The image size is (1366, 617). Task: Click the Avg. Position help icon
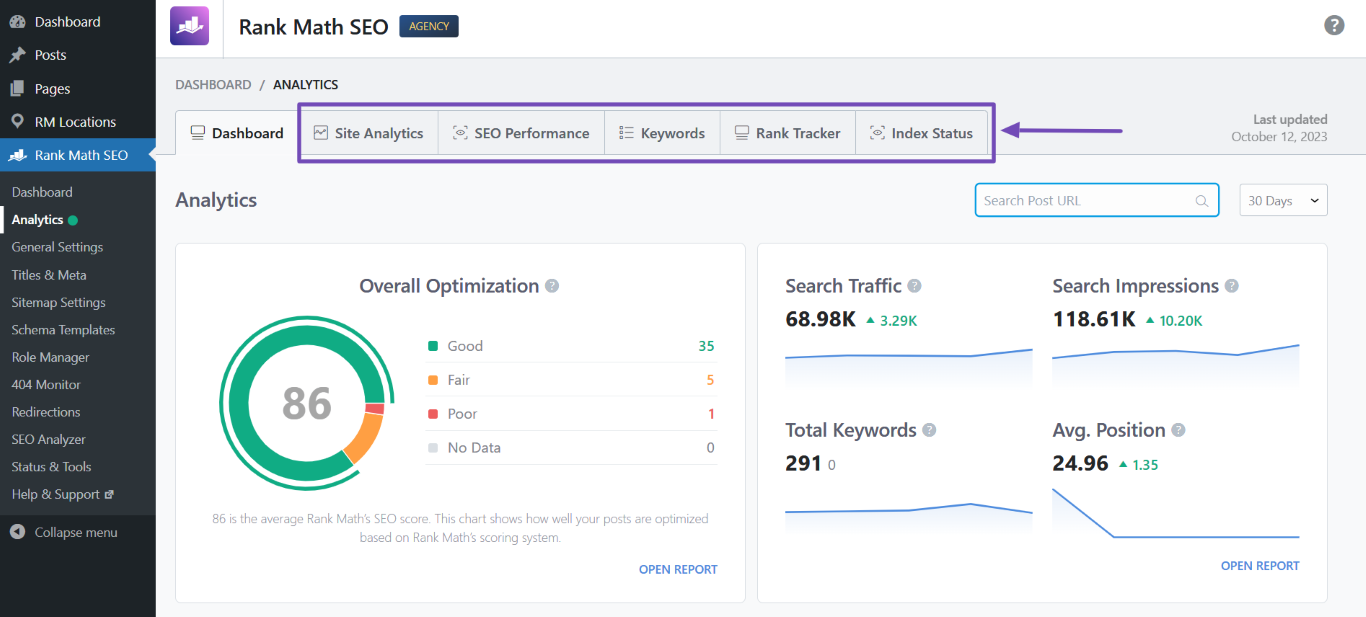(1178, 430)
